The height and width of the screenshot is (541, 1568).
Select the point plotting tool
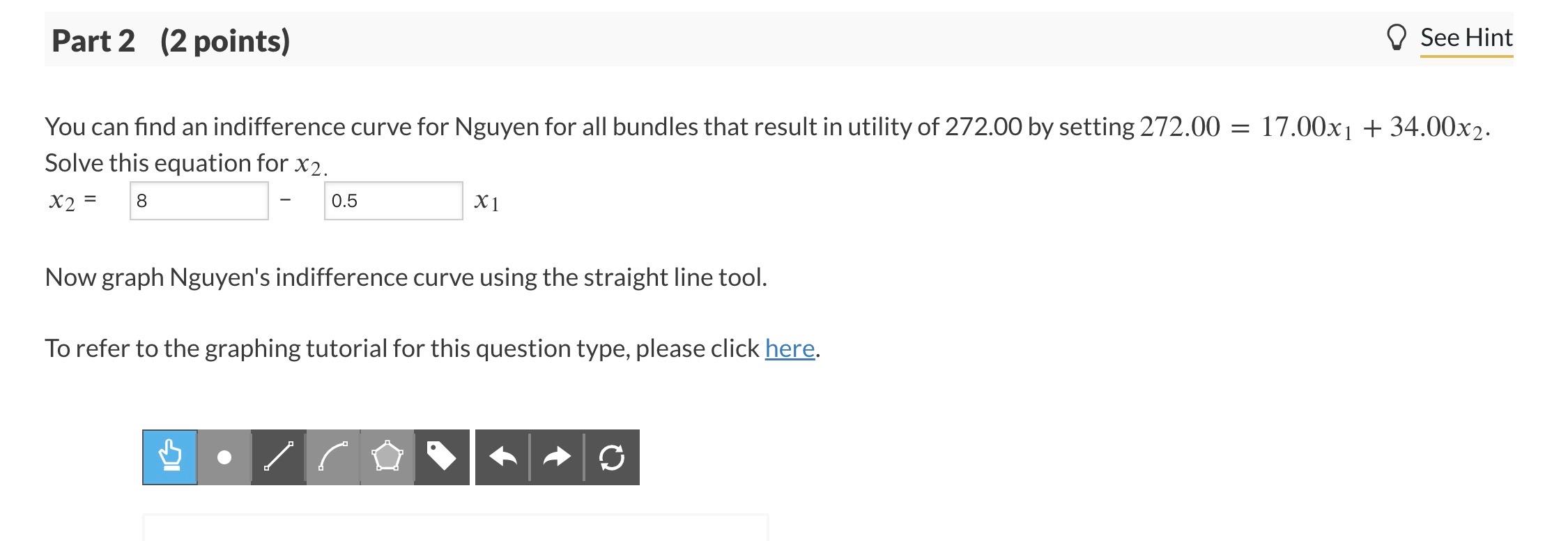(223, 458)
